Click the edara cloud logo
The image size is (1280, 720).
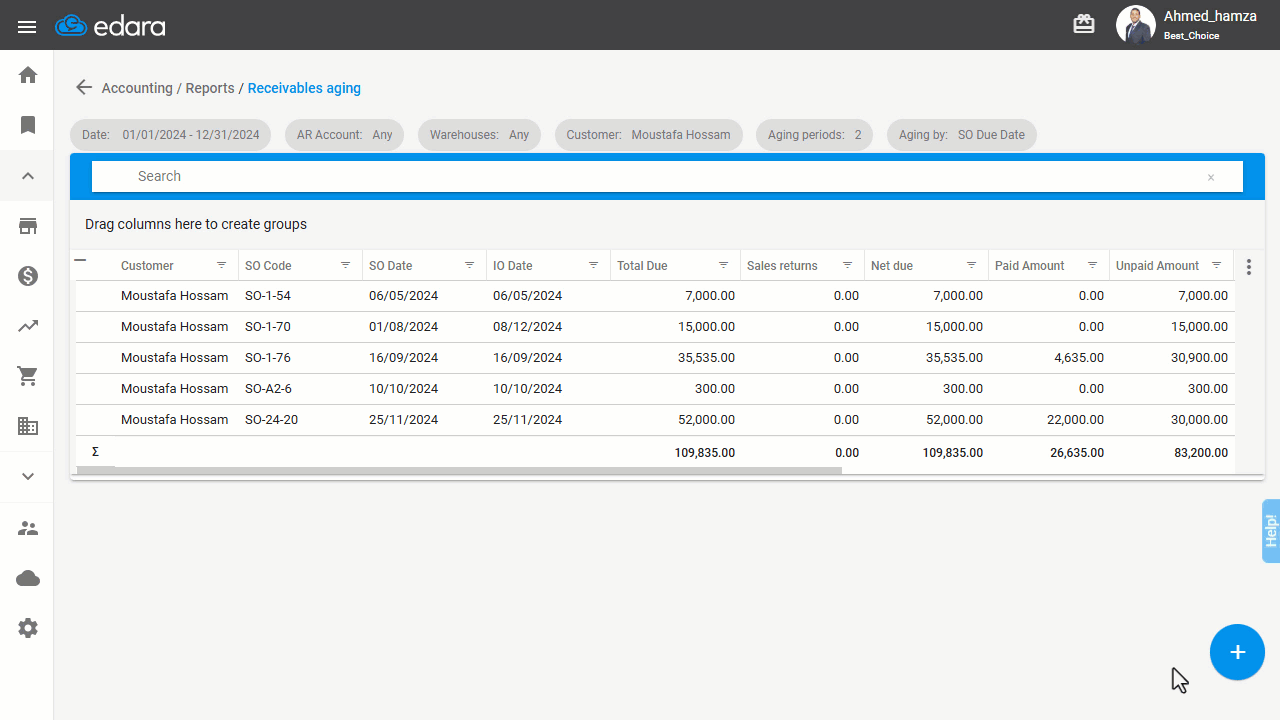(110, 26)
